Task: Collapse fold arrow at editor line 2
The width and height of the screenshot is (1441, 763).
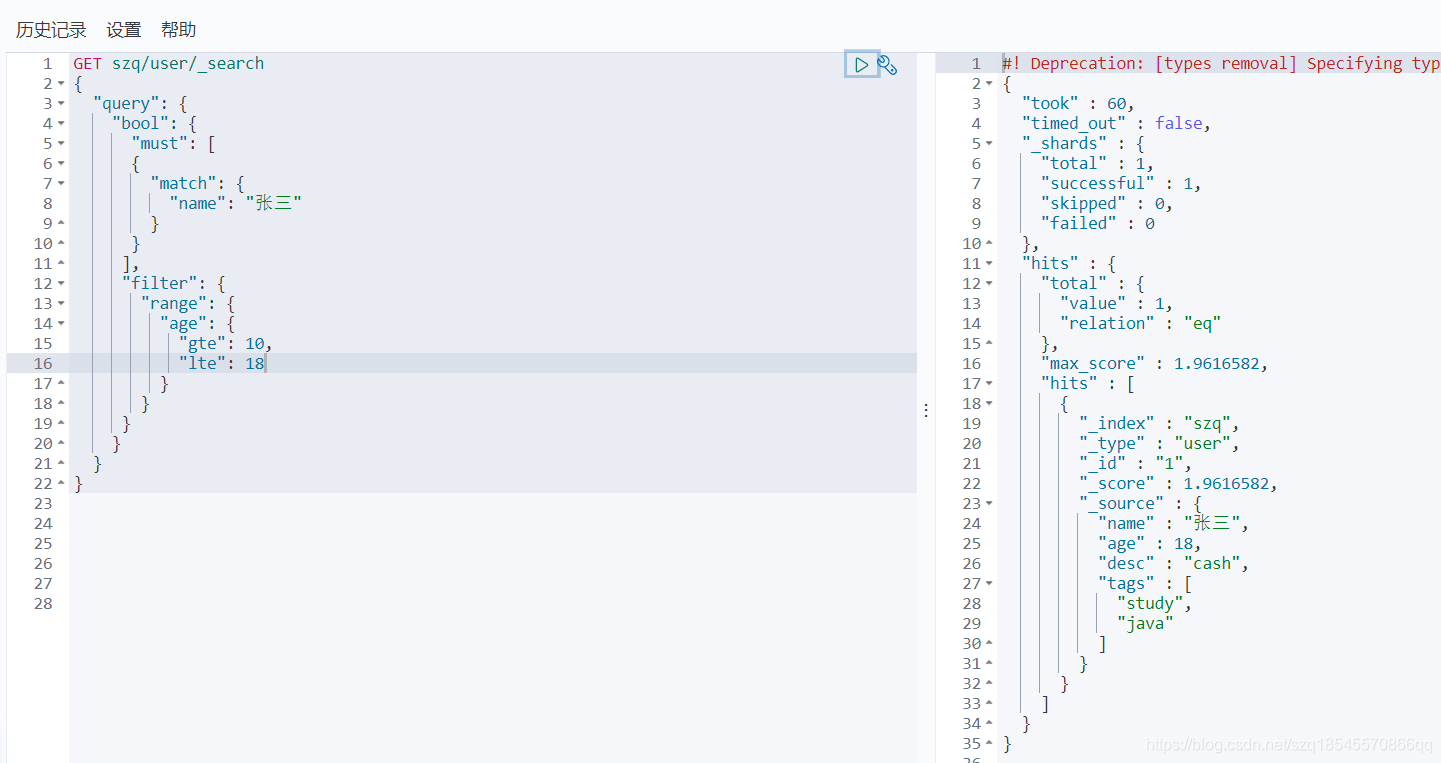Action: [61, 84]
